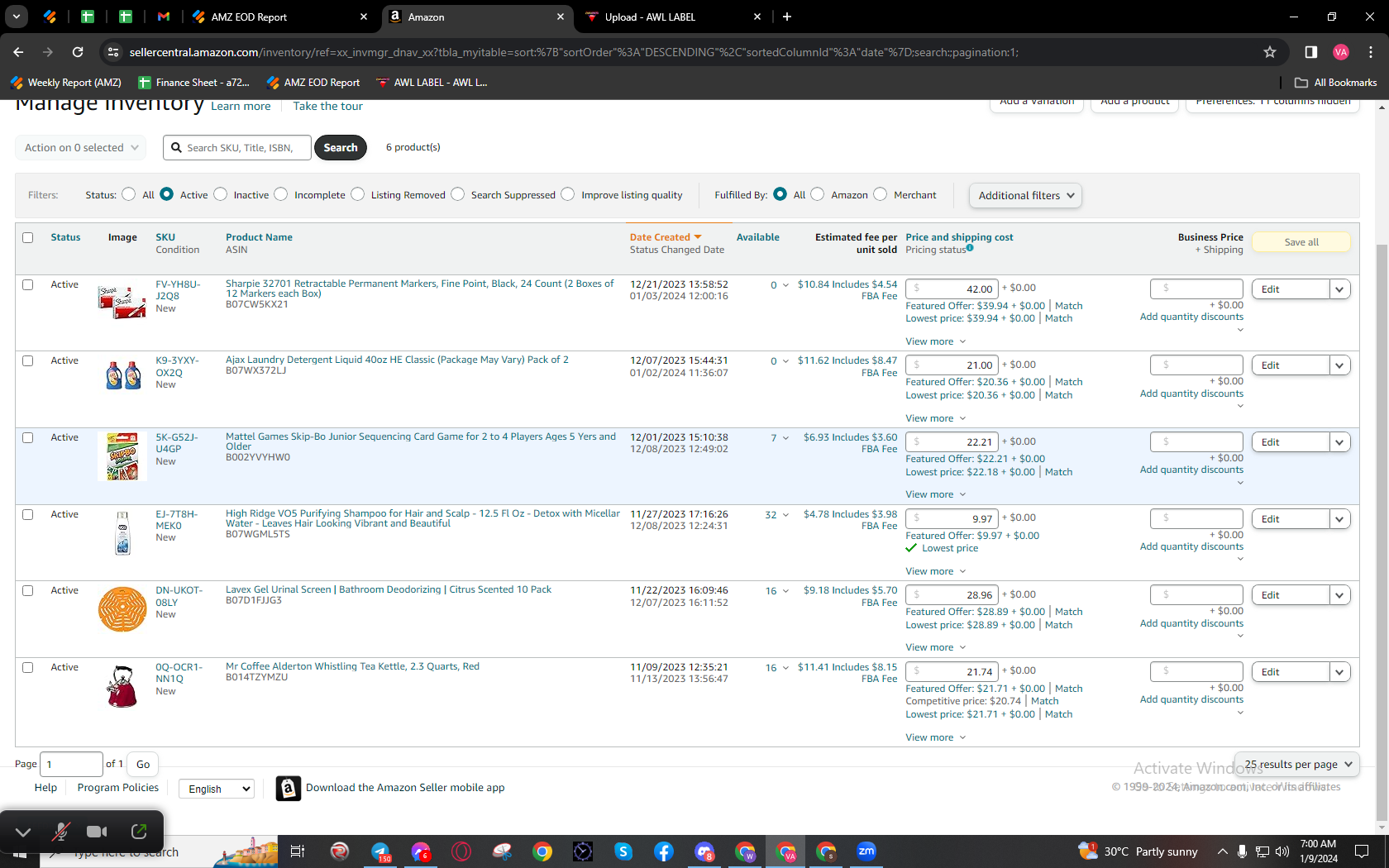Viewport: 1389px width, 868px height.
Task: Open the new tab plus button
Action: tap(787, 17)
